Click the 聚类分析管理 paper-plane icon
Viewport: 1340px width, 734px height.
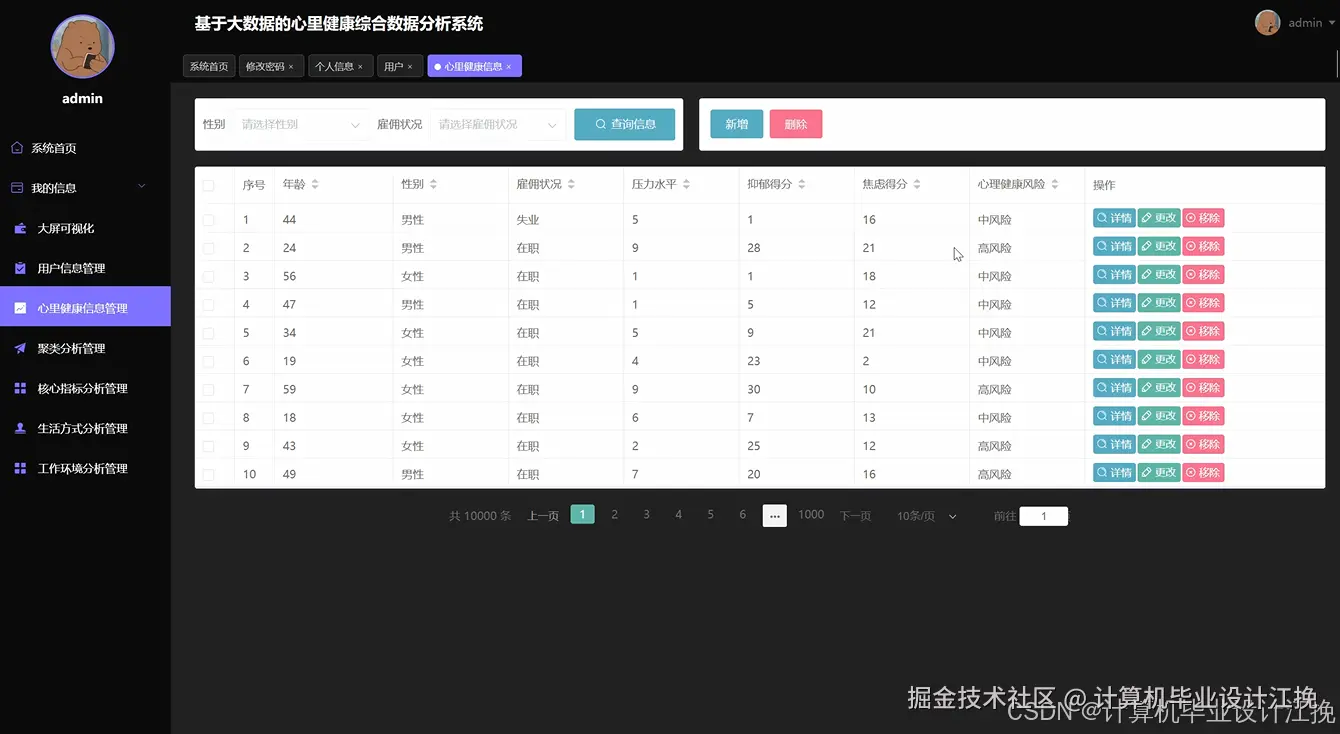pyautogui.click(x=20, y=348)
